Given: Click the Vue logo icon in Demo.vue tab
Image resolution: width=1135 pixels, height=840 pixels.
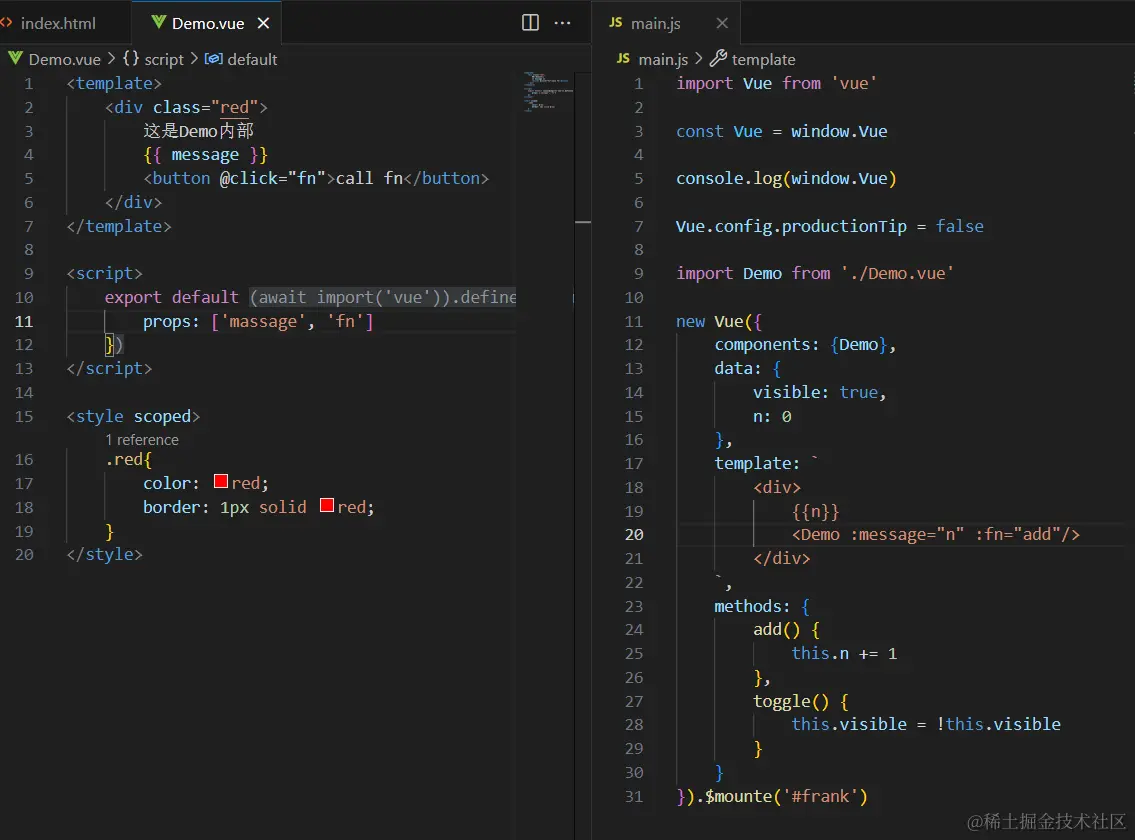Looking at the screenshot, I should [x=159, y=22].
